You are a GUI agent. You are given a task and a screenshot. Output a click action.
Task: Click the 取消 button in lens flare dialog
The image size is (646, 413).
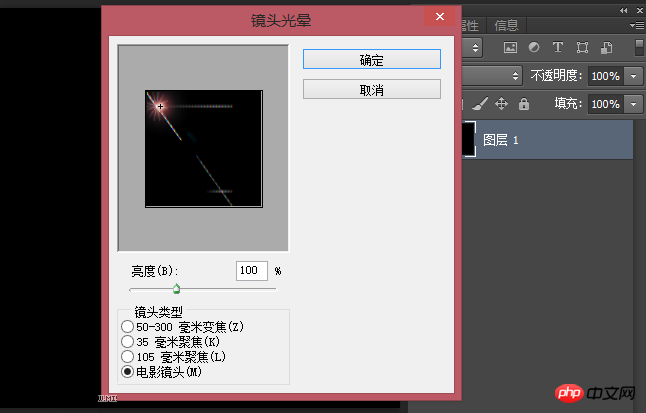372,89
